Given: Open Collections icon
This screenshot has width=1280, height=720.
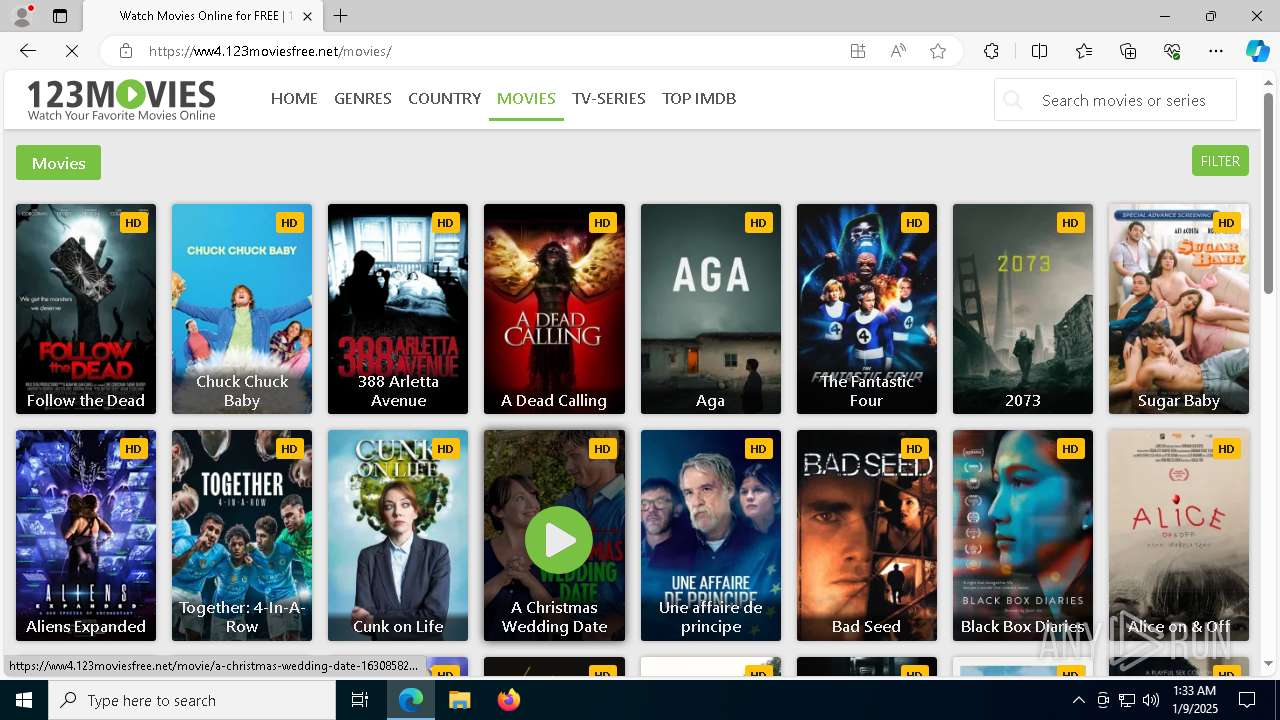Looking at the screenshot, I should coord(1128,51).
